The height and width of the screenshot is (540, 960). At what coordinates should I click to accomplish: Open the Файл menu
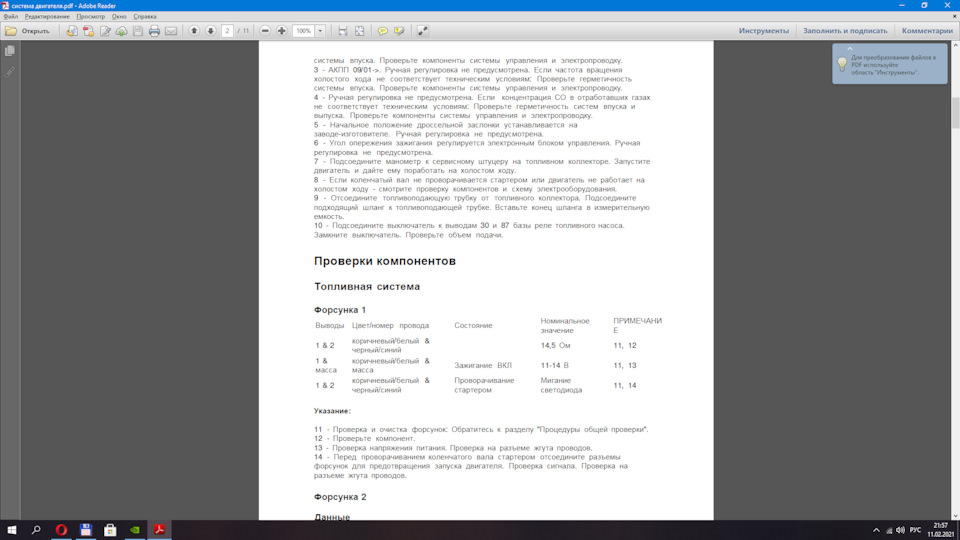pyautogui.click(x=10, y=17)
